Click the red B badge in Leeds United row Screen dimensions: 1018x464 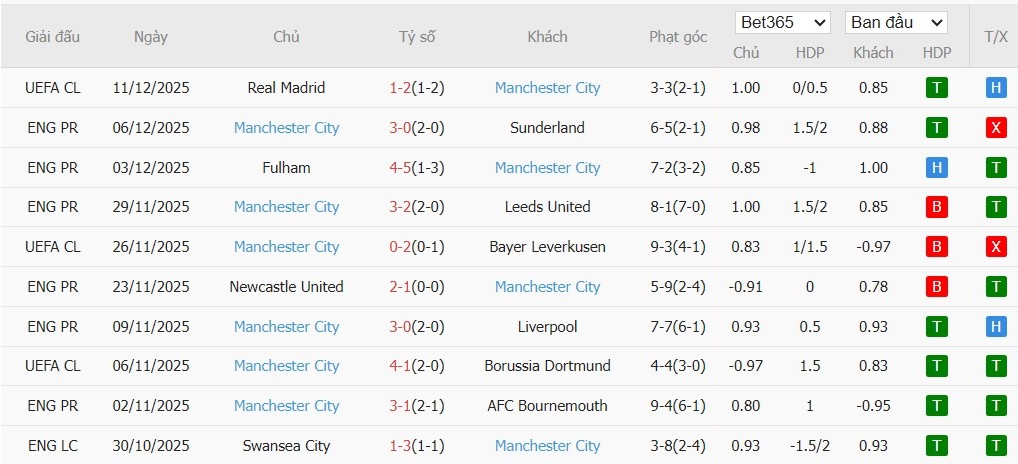pyautogui.click(x=937, y=207)
